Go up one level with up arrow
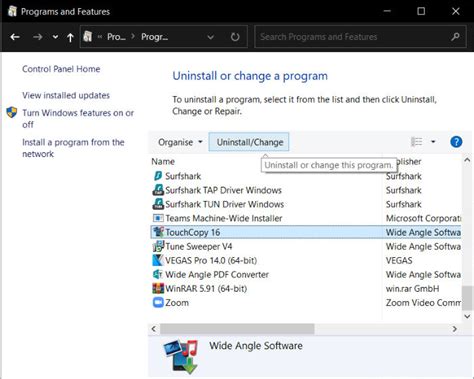Image resolution: width=474 pixels, height=379 pixels. (70, 37)
